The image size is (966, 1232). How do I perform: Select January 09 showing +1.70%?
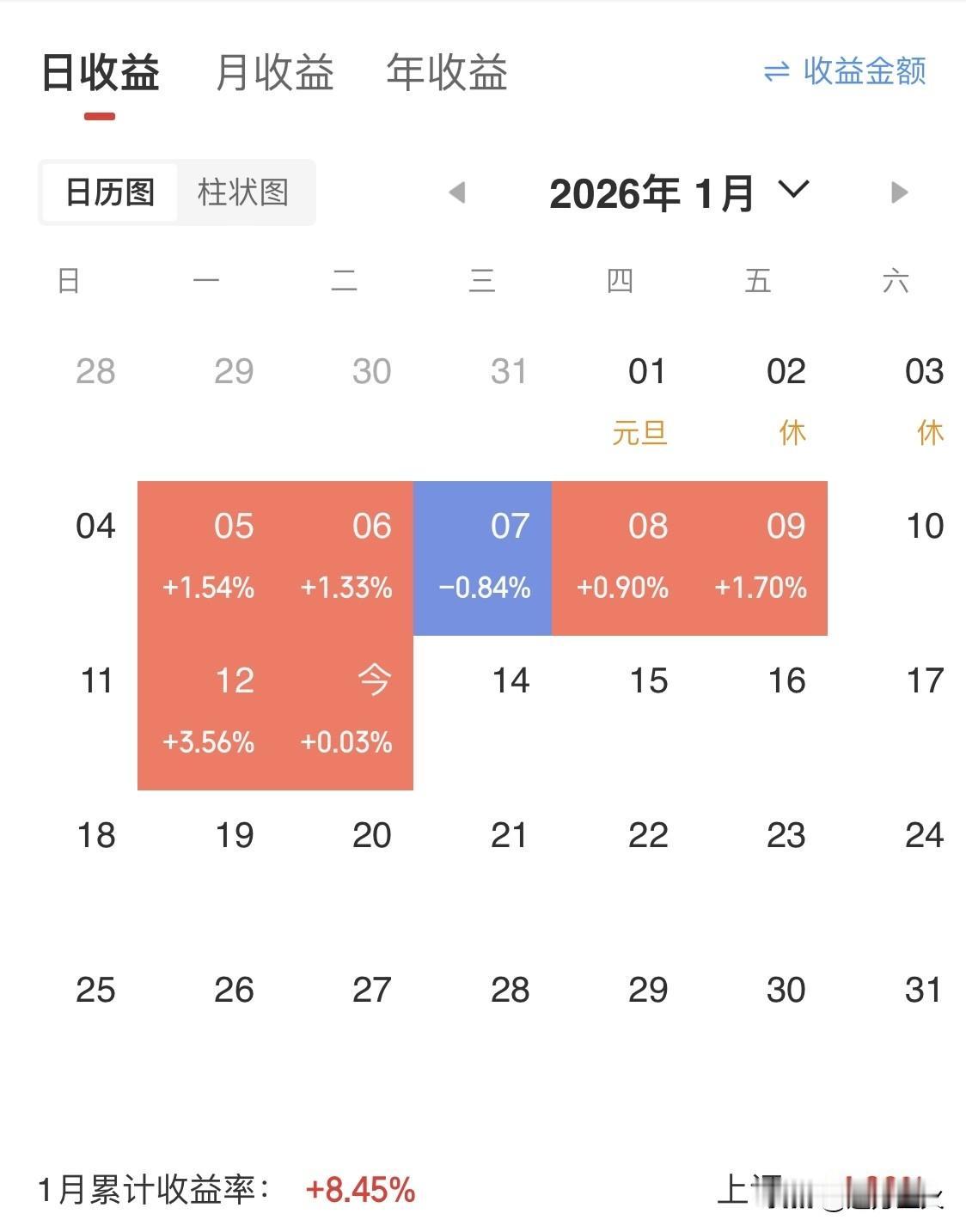click(759, 558)
